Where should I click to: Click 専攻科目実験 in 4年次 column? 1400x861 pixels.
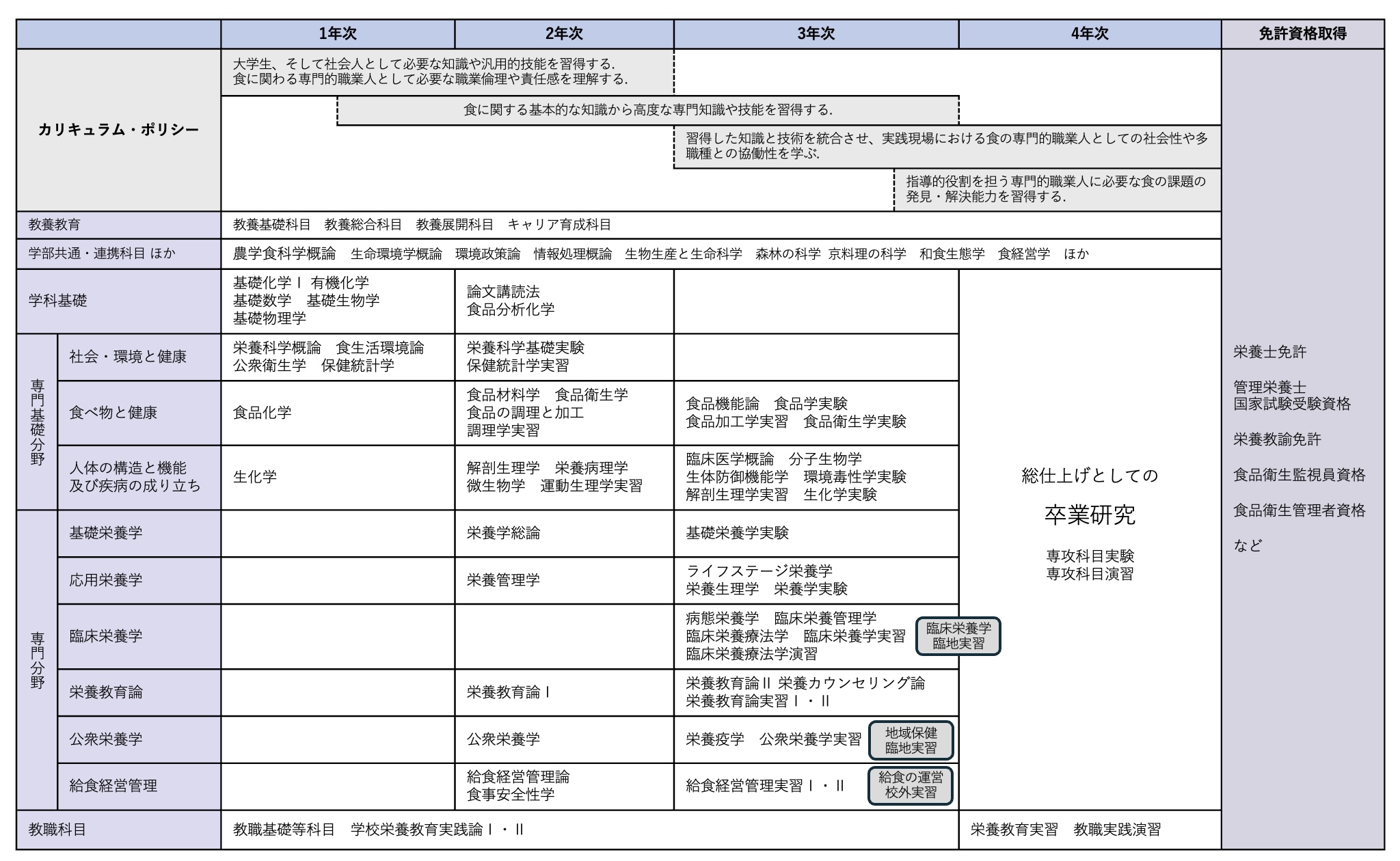coord(1090,556)
